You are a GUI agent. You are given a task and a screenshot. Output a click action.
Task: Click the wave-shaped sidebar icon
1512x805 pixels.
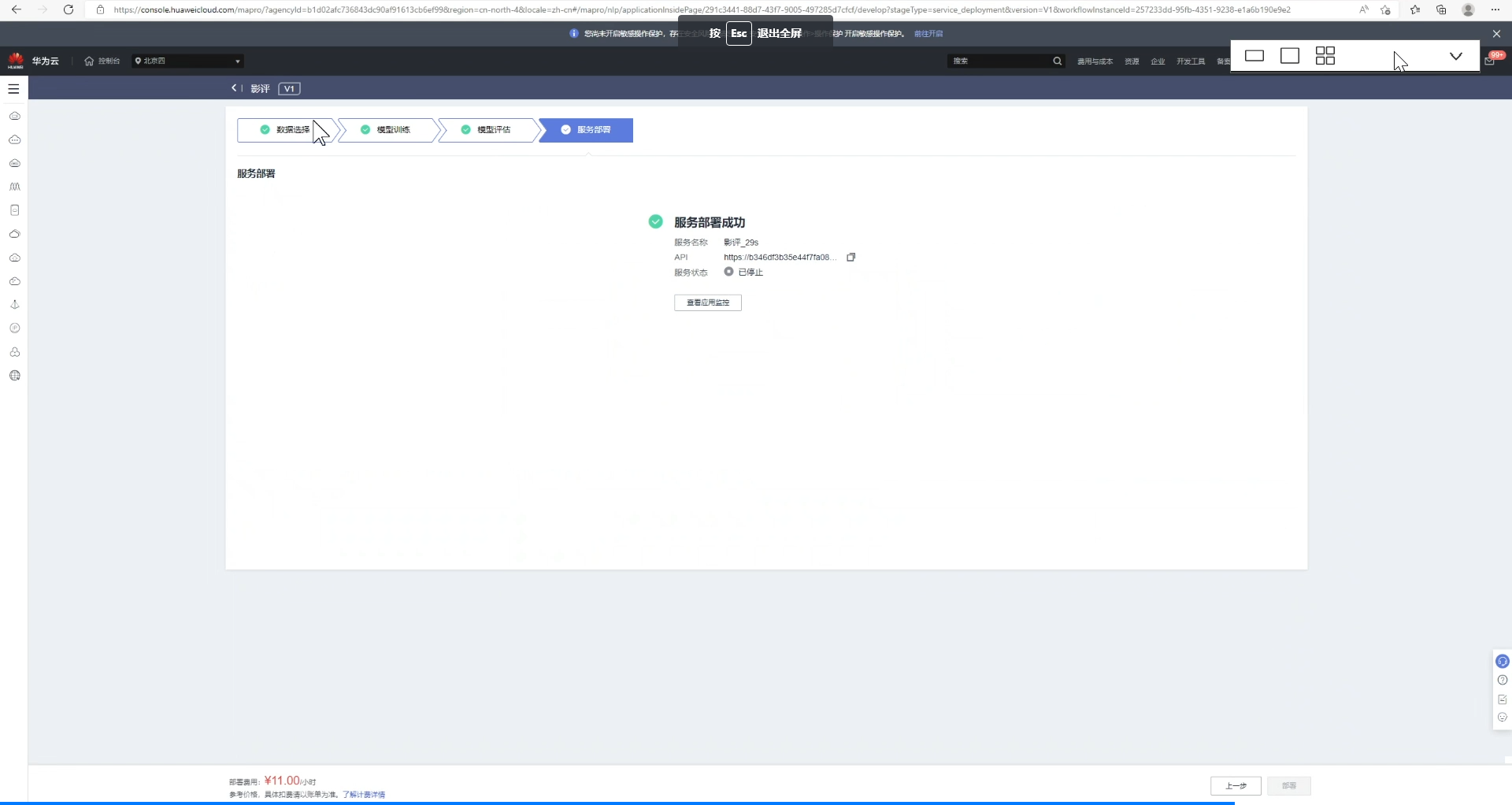tap(14, 187)
